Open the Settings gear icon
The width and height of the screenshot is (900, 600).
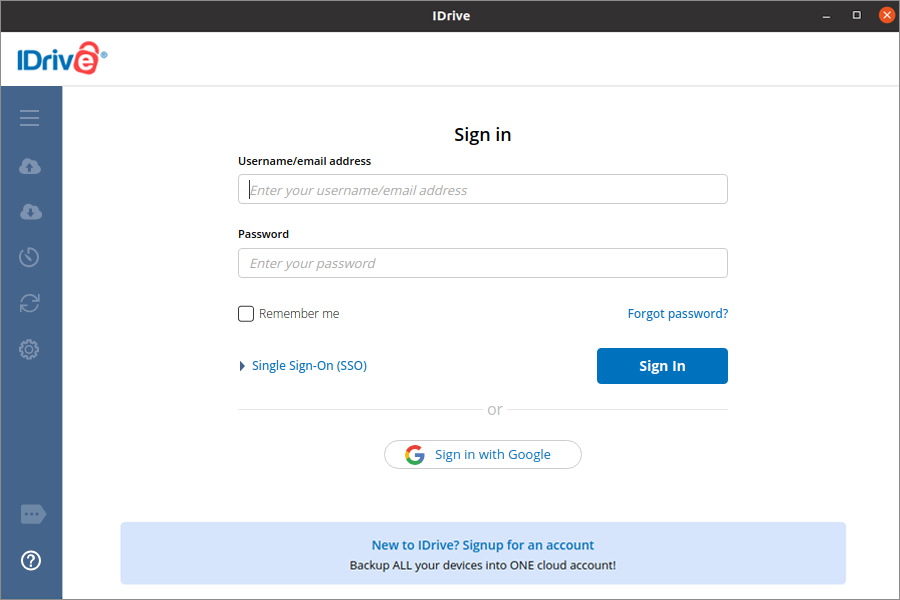point(30,350)
